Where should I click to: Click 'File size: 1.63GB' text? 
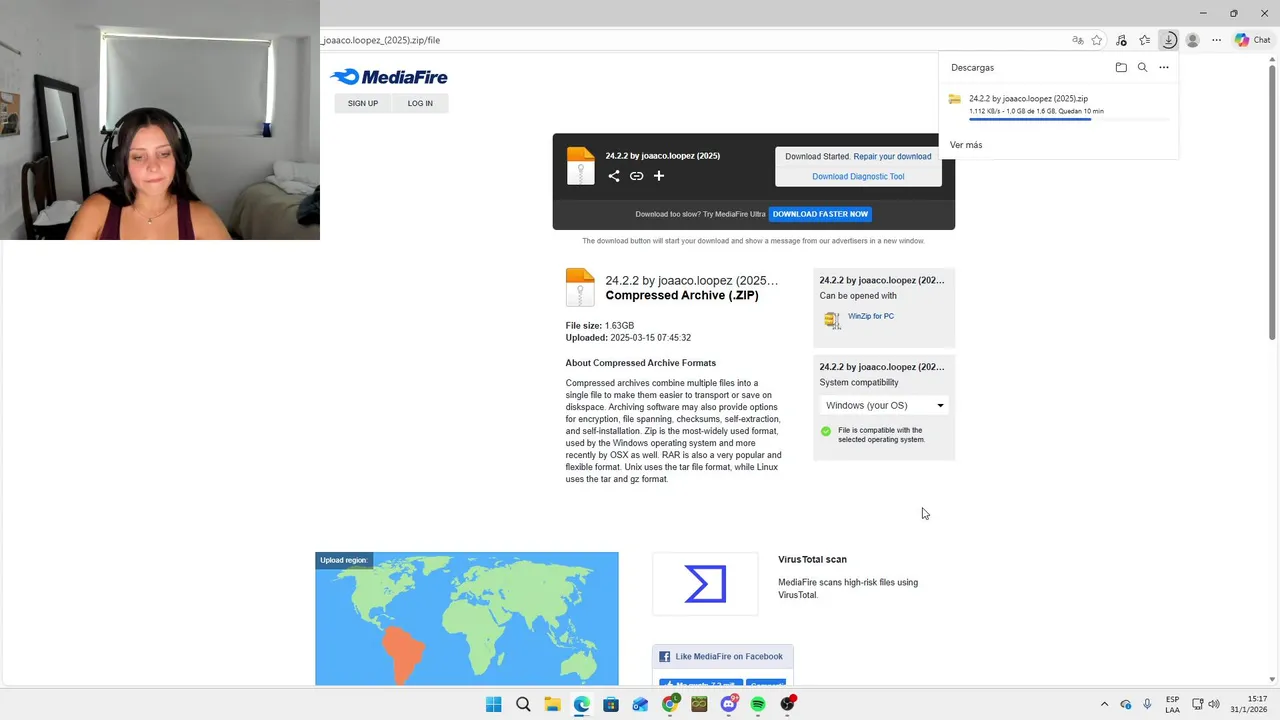point(600,326)
